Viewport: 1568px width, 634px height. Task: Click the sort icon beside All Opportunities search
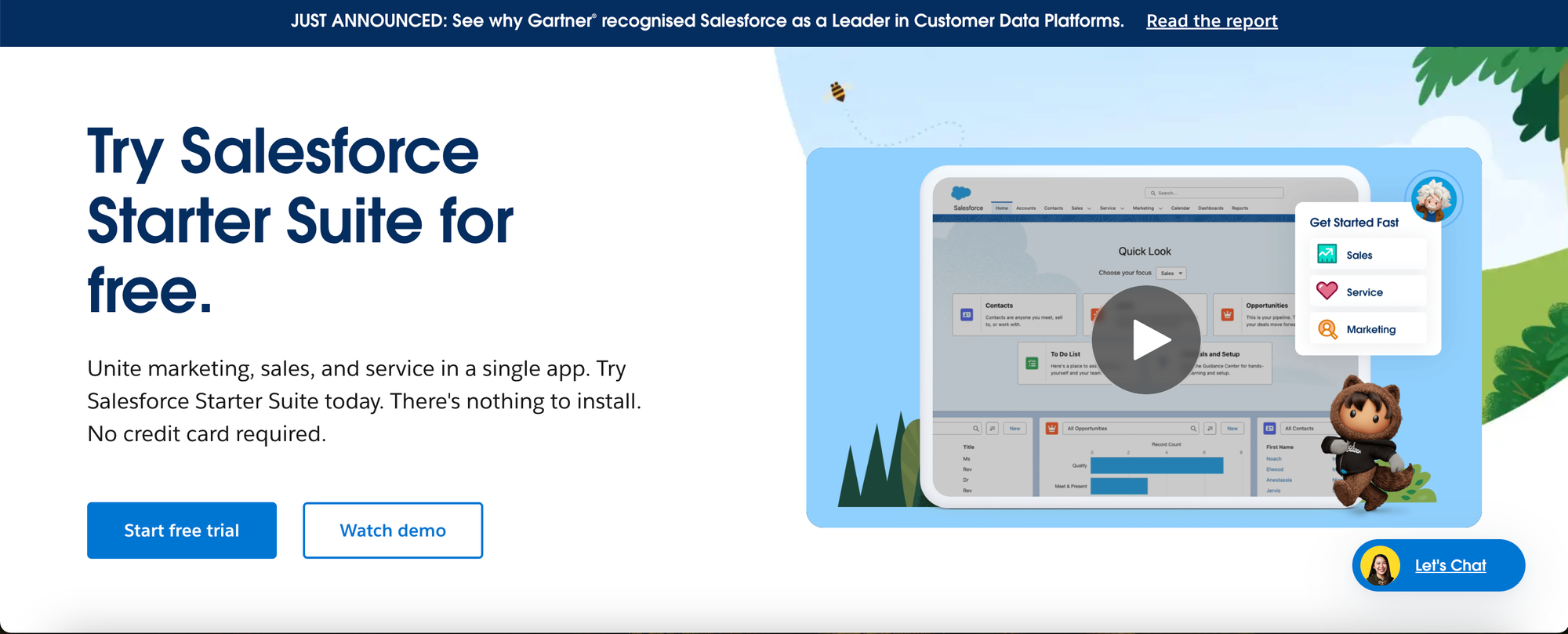[x=1210, y=429]
